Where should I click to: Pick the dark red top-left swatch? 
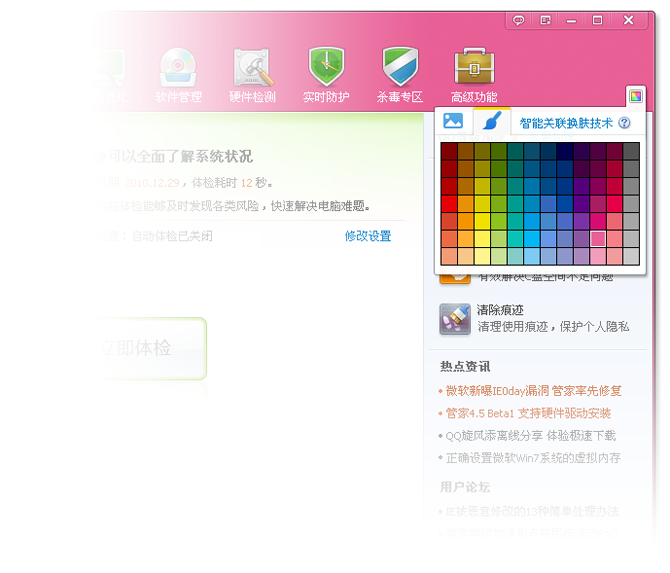pos(449,151)
